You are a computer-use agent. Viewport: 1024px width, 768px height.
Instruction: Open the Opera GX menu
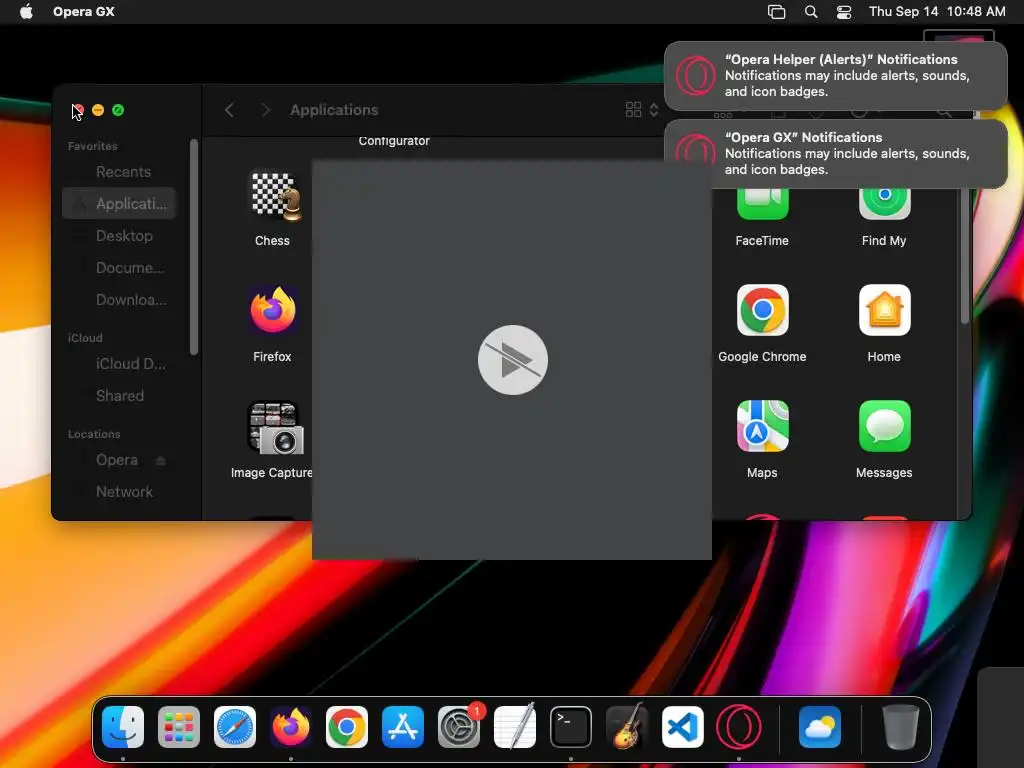tap(84, 11)
